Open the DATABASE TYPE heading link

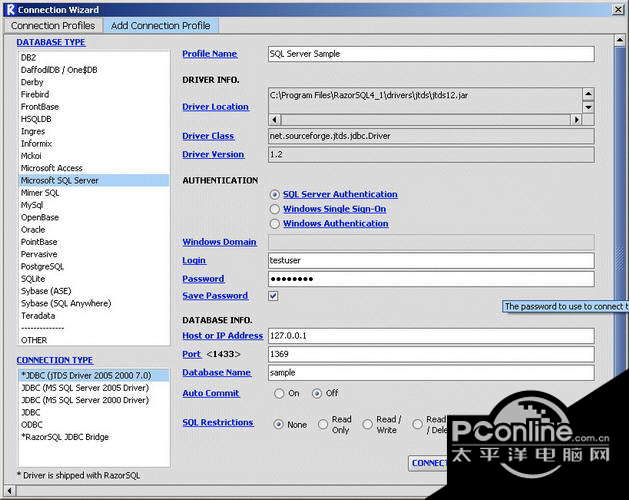[51, 42]
